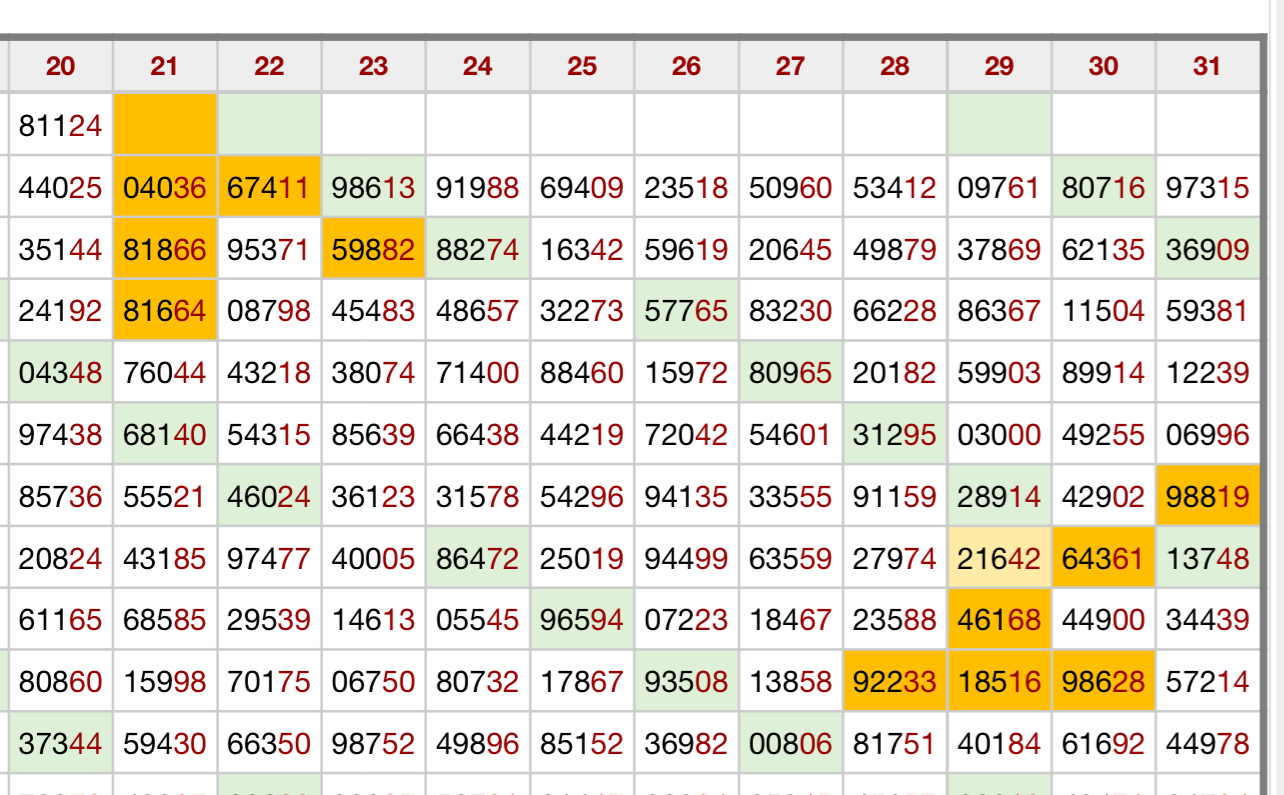Select column header 25
Image resolution: width=1284 pixels, height=795 pixels.
pos(582,66)
